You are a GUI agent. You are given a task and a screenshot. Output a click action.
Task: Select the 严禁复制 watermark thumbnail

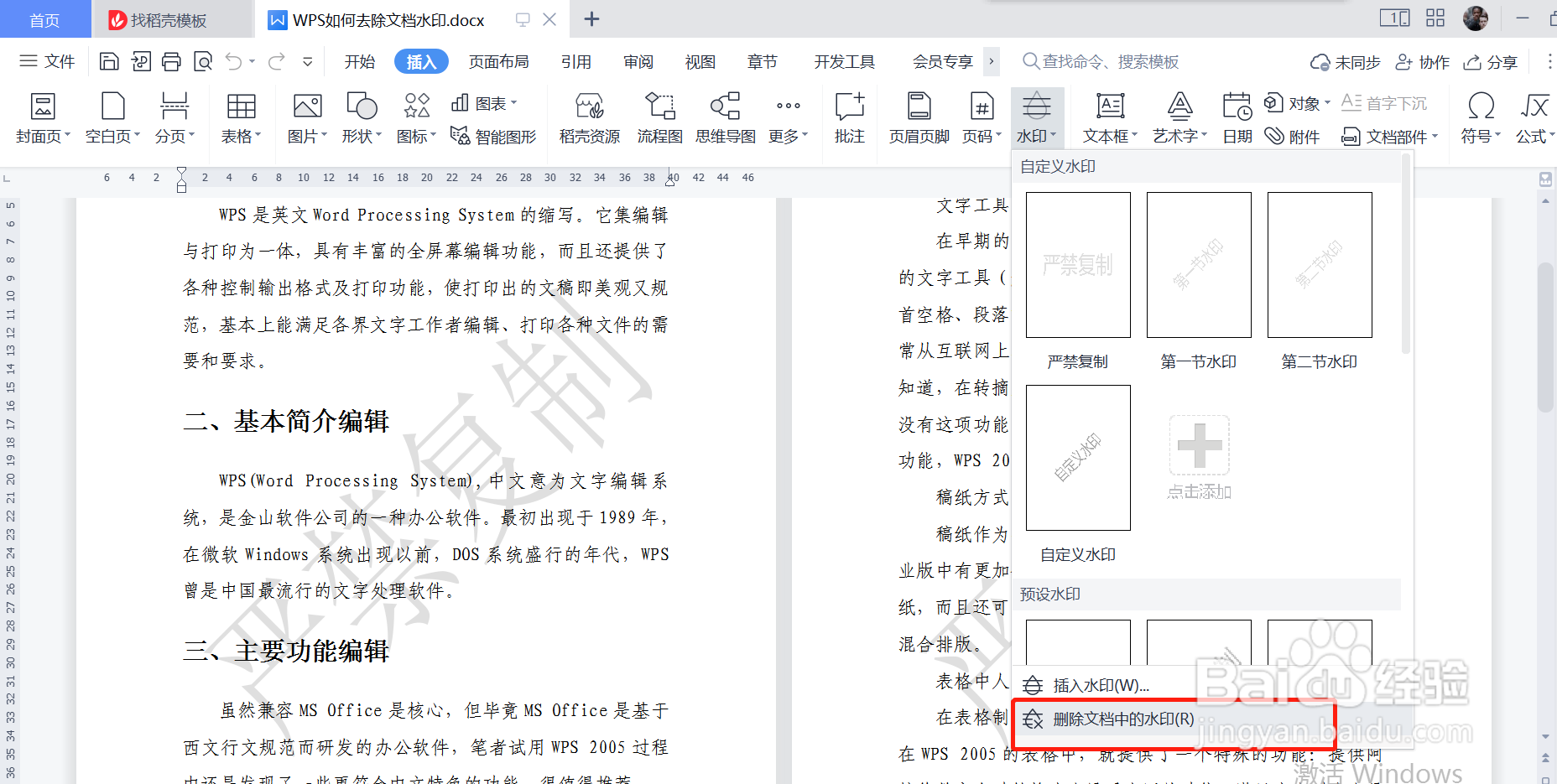click(1078, 265)
